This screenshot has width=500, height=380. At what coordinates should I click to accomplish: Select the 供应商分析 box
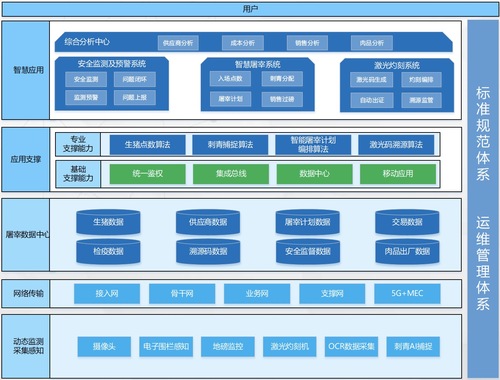pos(178,43)
